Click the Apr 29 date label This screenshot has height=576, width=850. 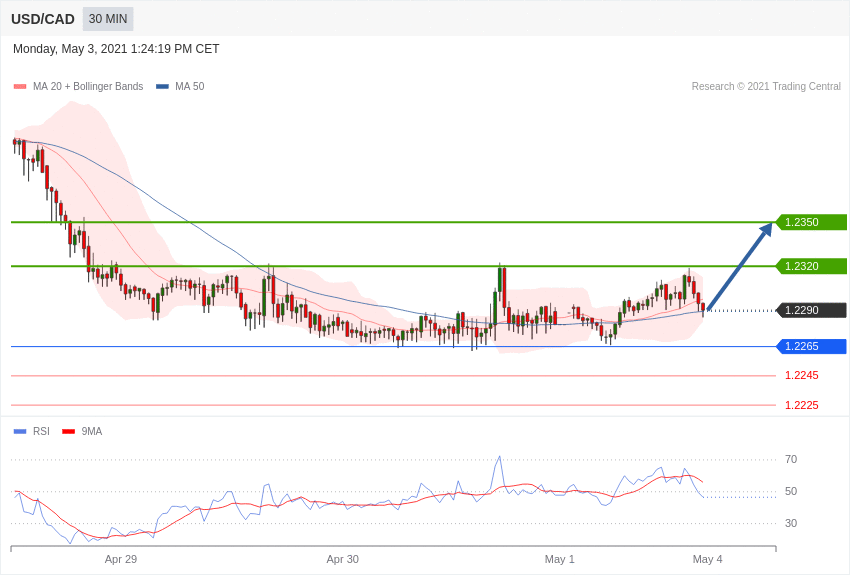coord(121,559)
